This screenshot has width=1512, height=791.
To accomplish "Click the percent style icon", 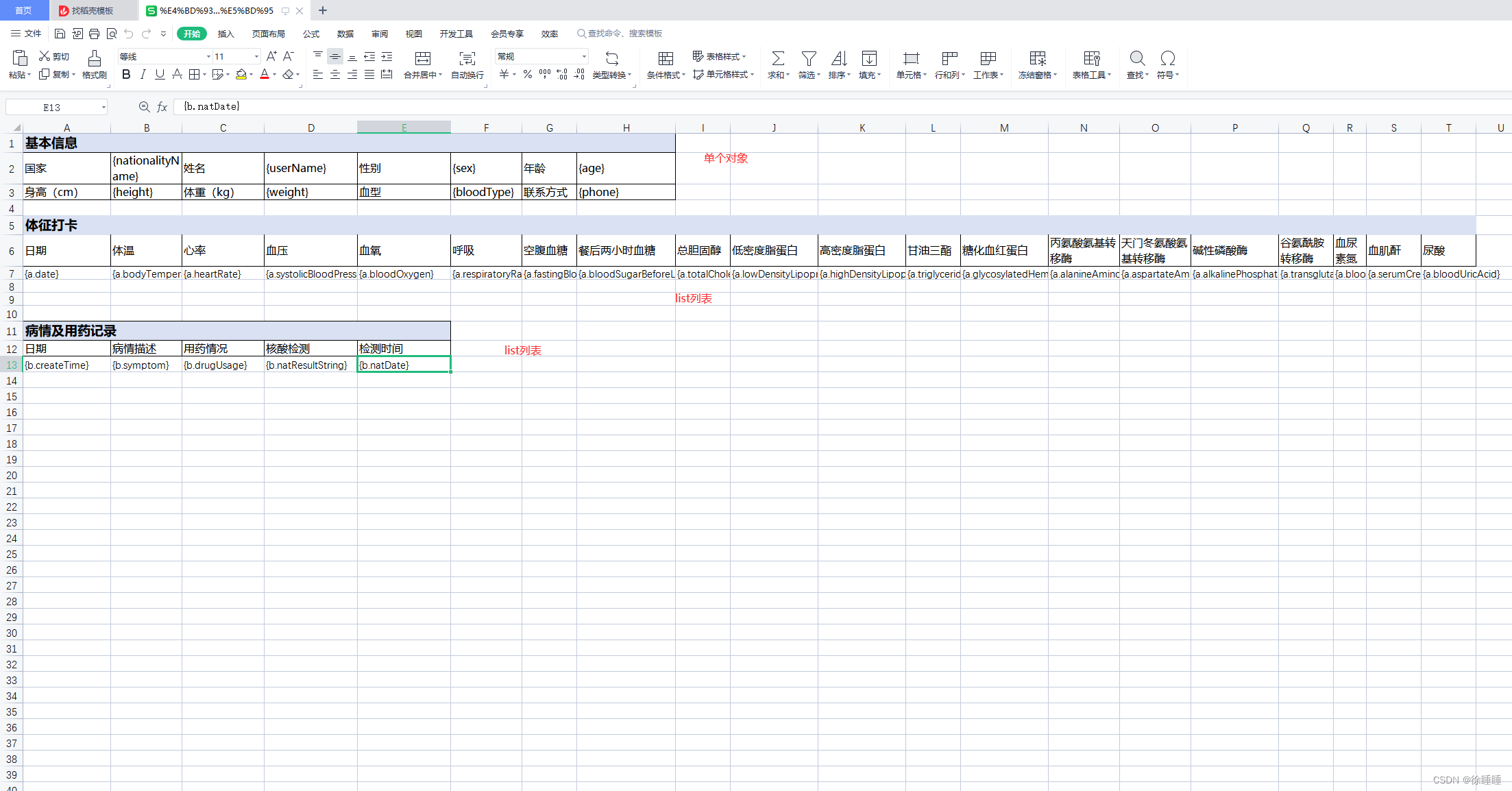I will click(528, 74).
